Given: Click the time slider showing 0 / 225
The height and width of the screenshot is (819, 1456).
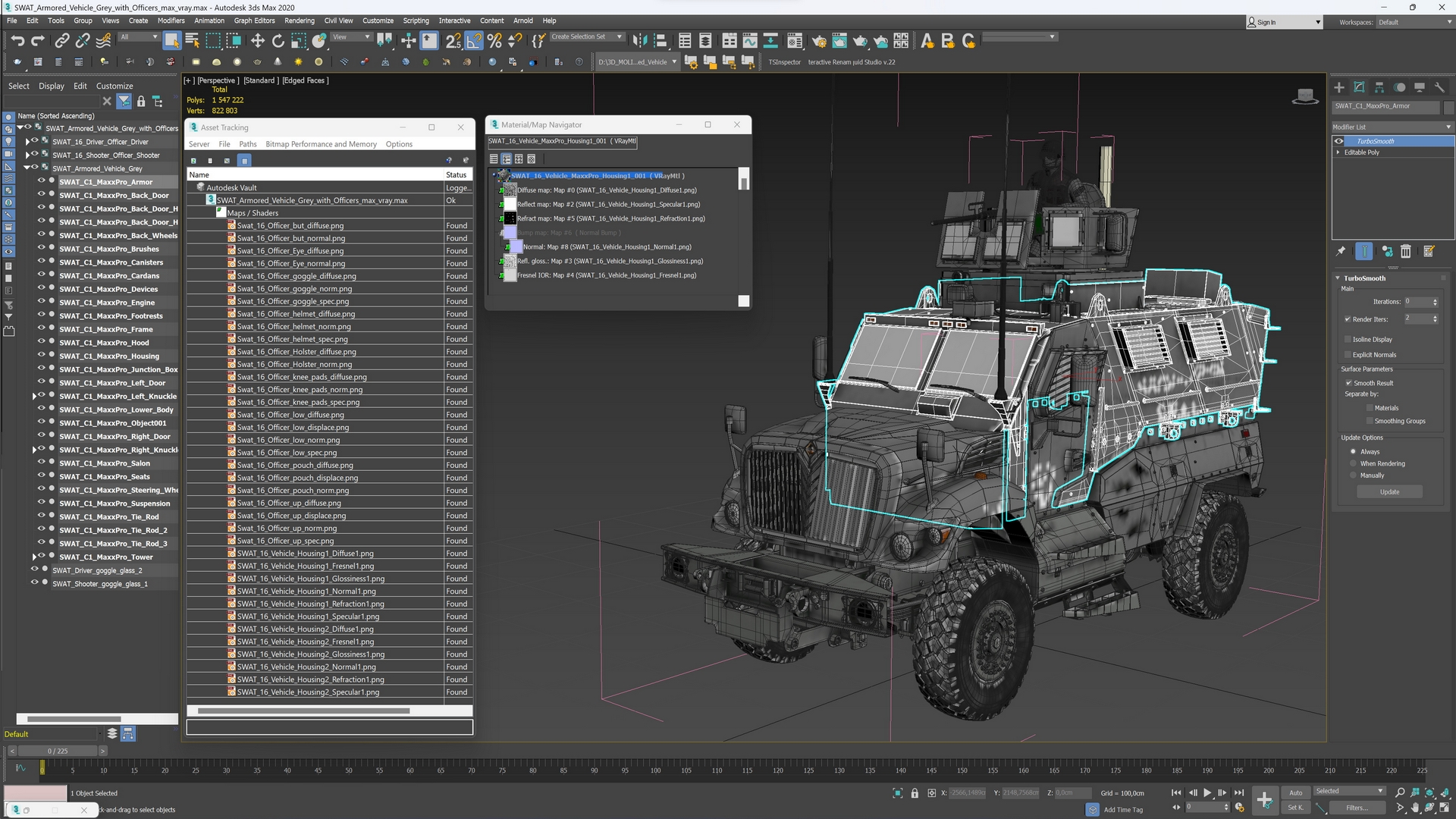Looking at the screenshot, I should (58, 751).
